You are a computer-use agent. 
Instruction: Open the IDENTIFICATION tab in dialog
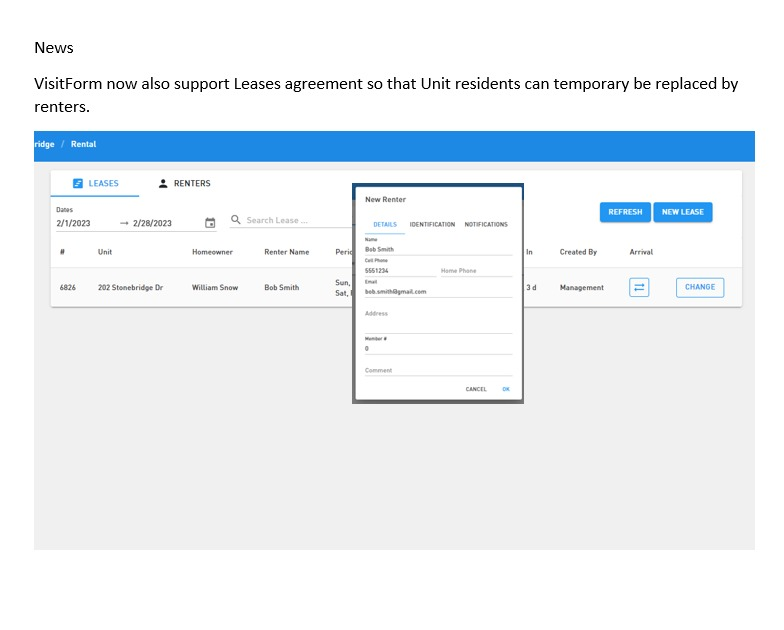pyautogui.click(x=432, y=224)
